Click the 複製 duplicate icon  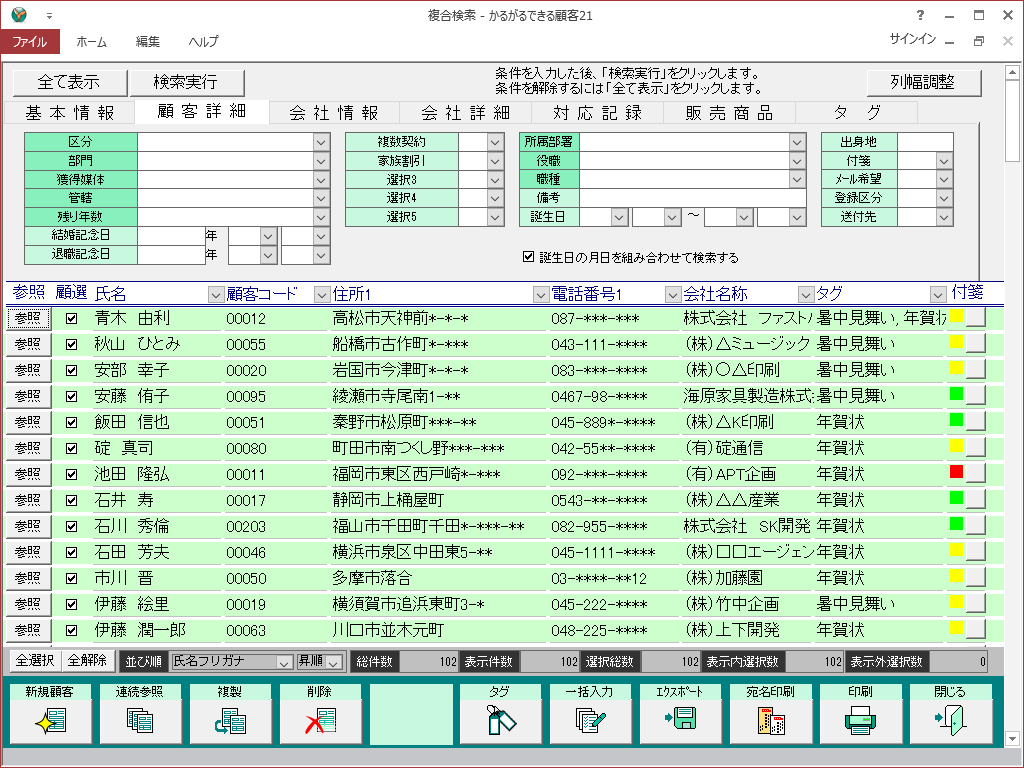[229, 719]
